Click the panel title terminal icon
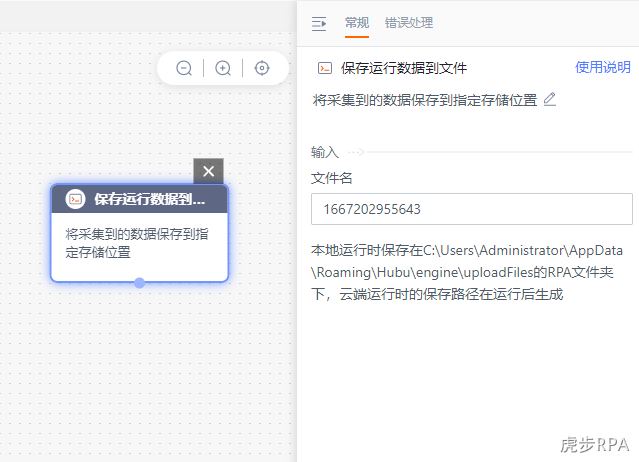This screenshot has width=639, height=462. (325, 68)
